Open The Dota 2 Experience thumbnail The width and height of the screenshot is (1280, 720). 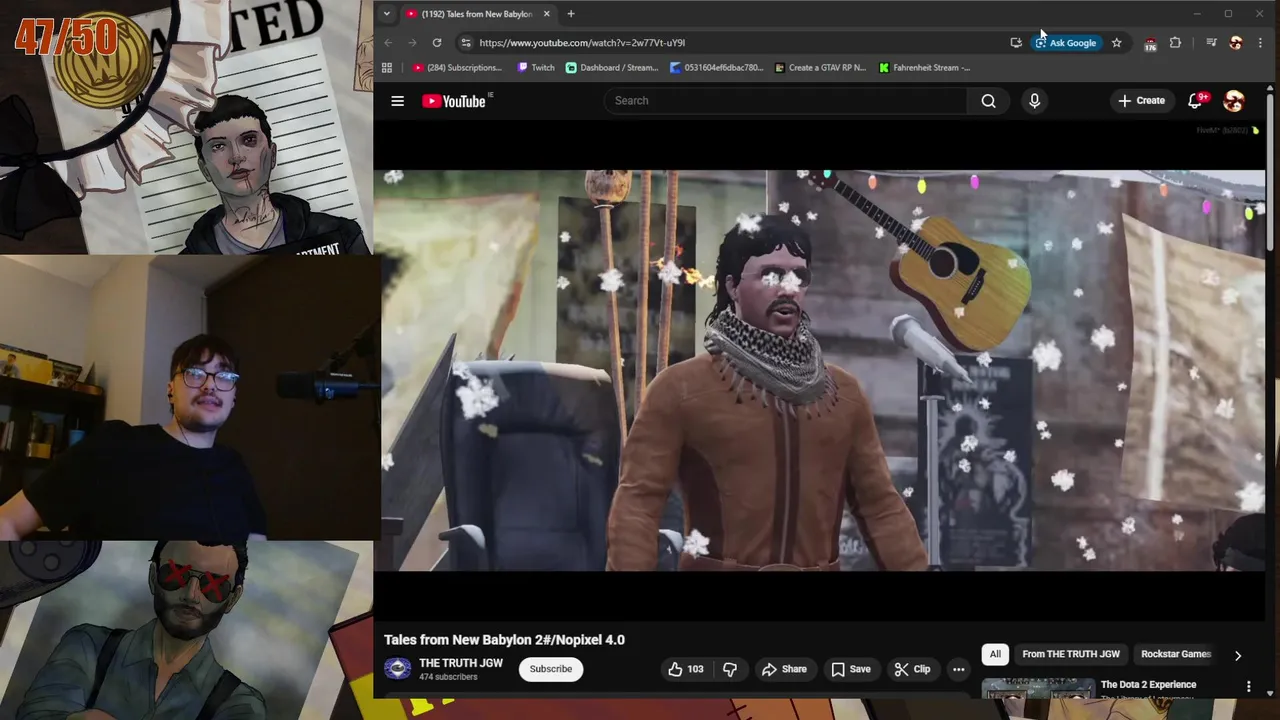click(1037, 689)
